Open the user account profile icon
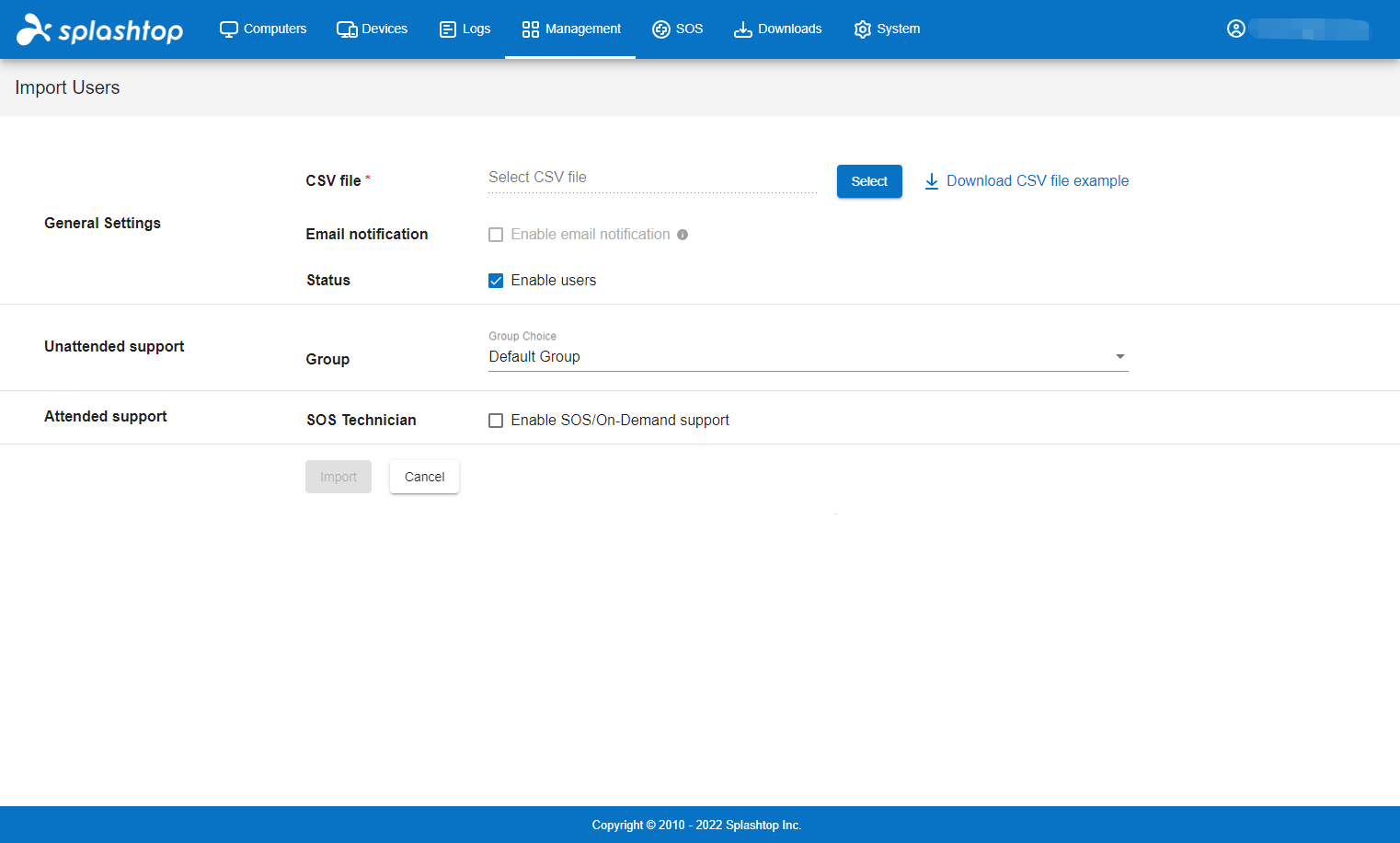Screen dimensions: 1400x843 [1235, 29]
